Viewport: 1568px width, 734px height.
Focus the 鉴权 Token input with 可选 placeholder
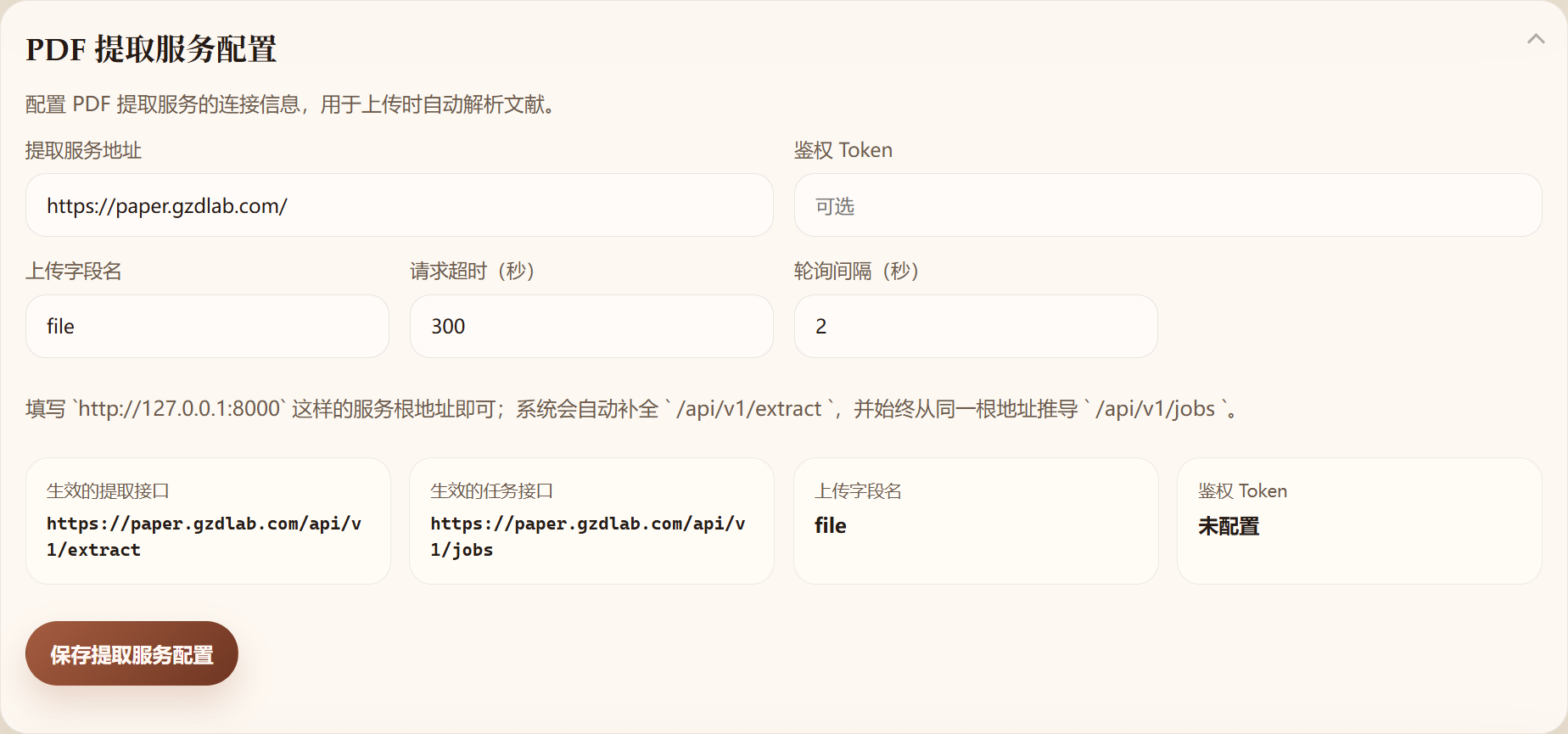1168,205
